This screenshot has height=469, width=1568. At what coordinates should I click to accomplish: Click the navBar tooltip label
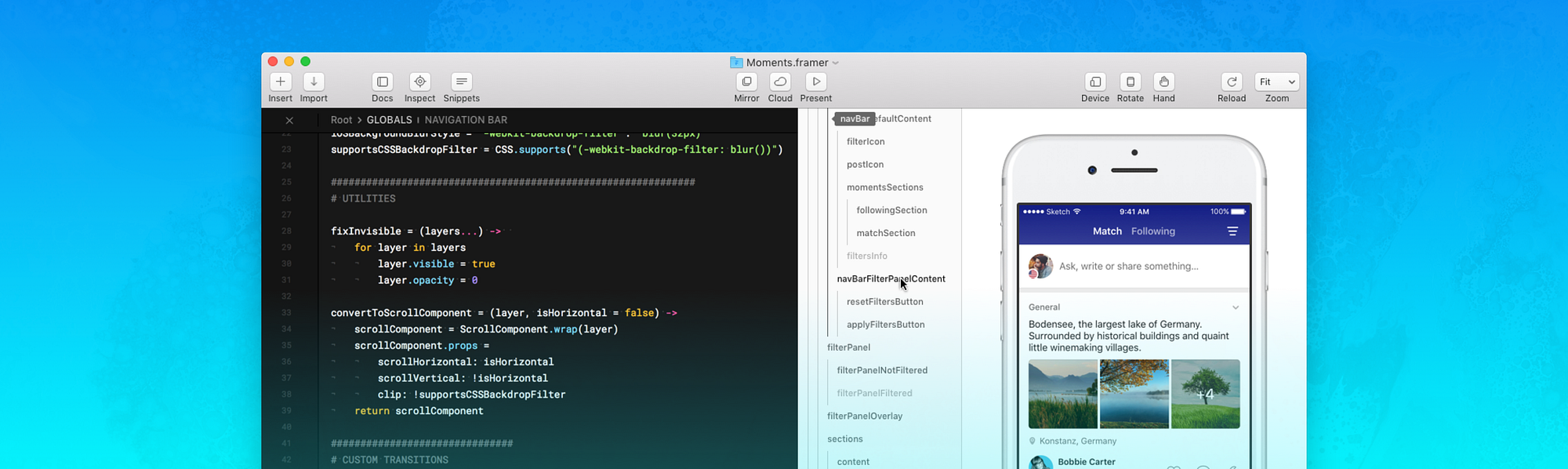[855, 119]
